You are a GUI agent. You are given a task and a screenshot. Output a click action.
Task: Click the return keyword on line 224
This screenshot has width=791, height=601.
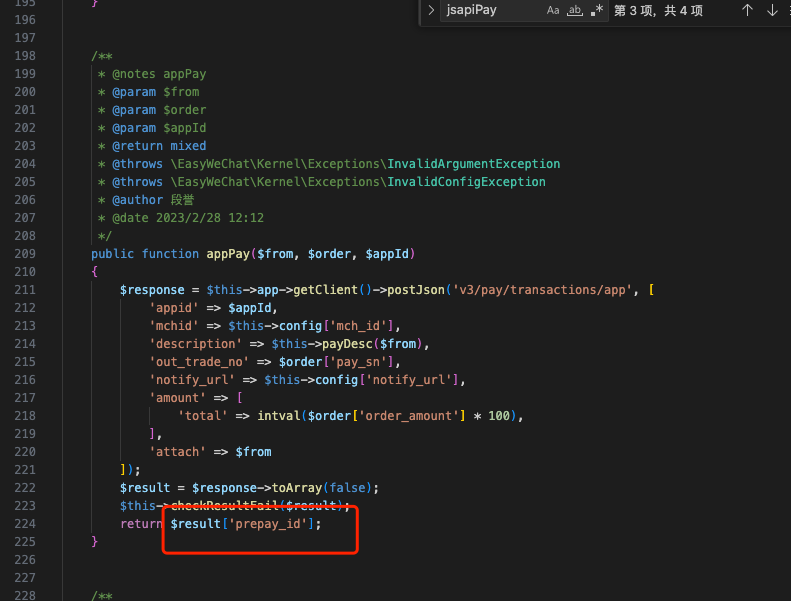141,524
